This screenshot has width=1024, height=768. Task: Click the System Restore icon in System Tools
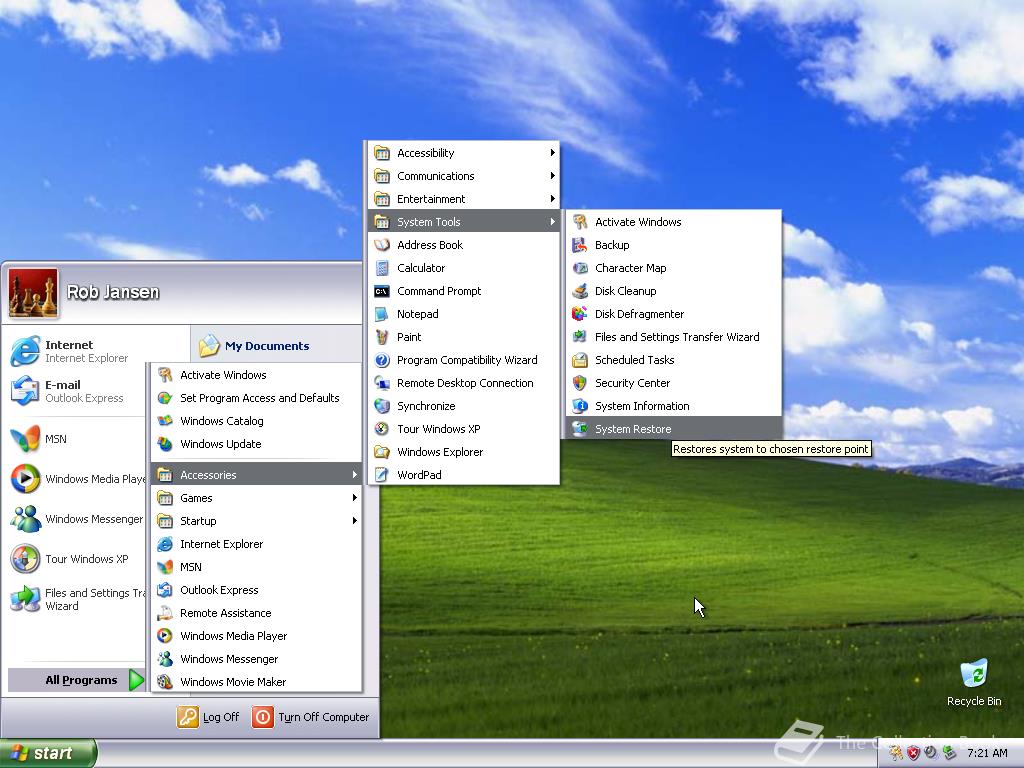[579, 429]
